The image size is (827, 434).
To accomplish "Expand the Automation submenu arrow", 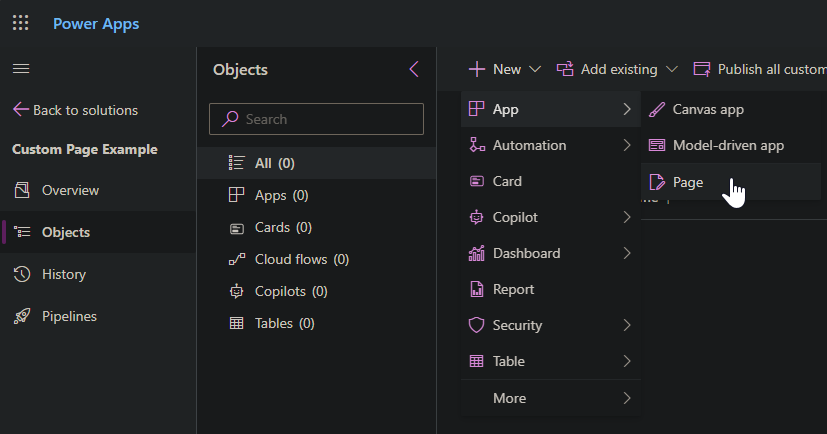I will tap(627, 145).
